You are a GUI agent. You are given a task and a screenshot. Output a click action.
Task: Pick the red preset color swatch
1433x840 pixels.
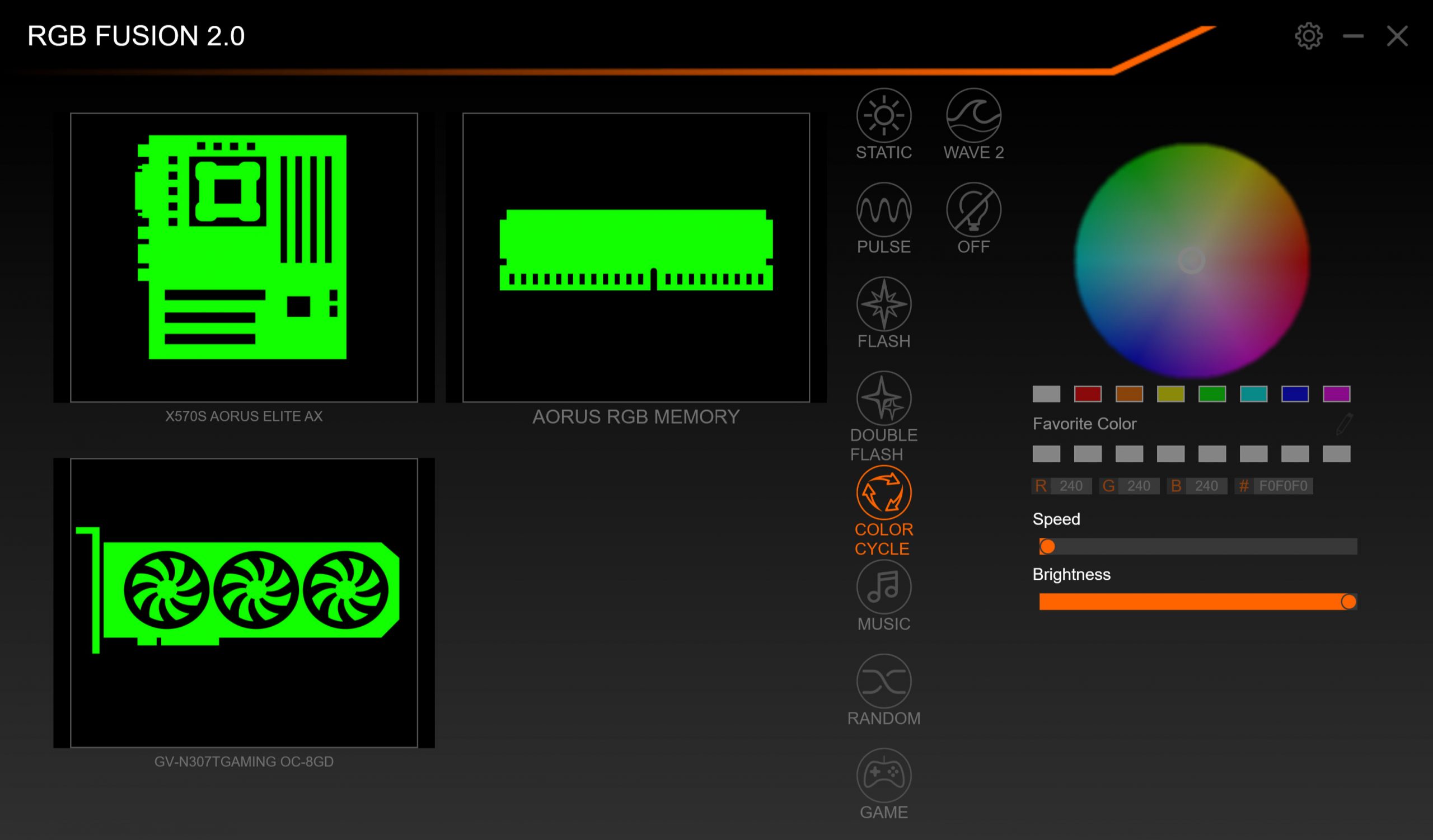[1088, 394]
